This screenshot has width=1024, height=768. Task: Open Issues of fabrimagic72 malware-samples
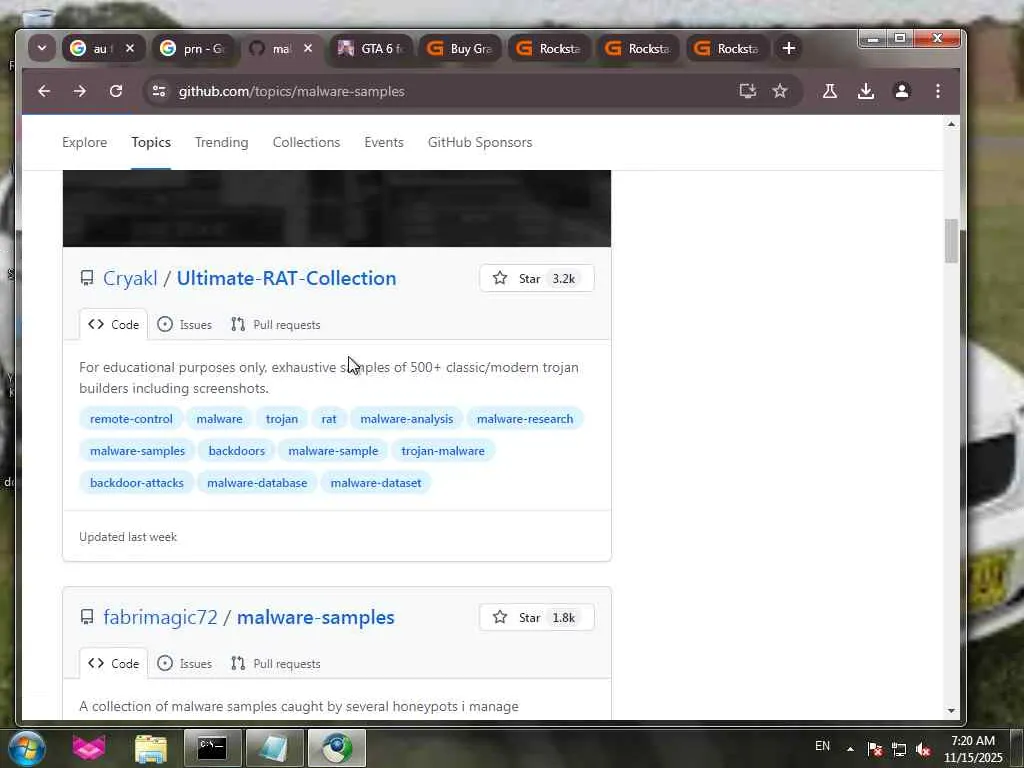coord(185,664)
